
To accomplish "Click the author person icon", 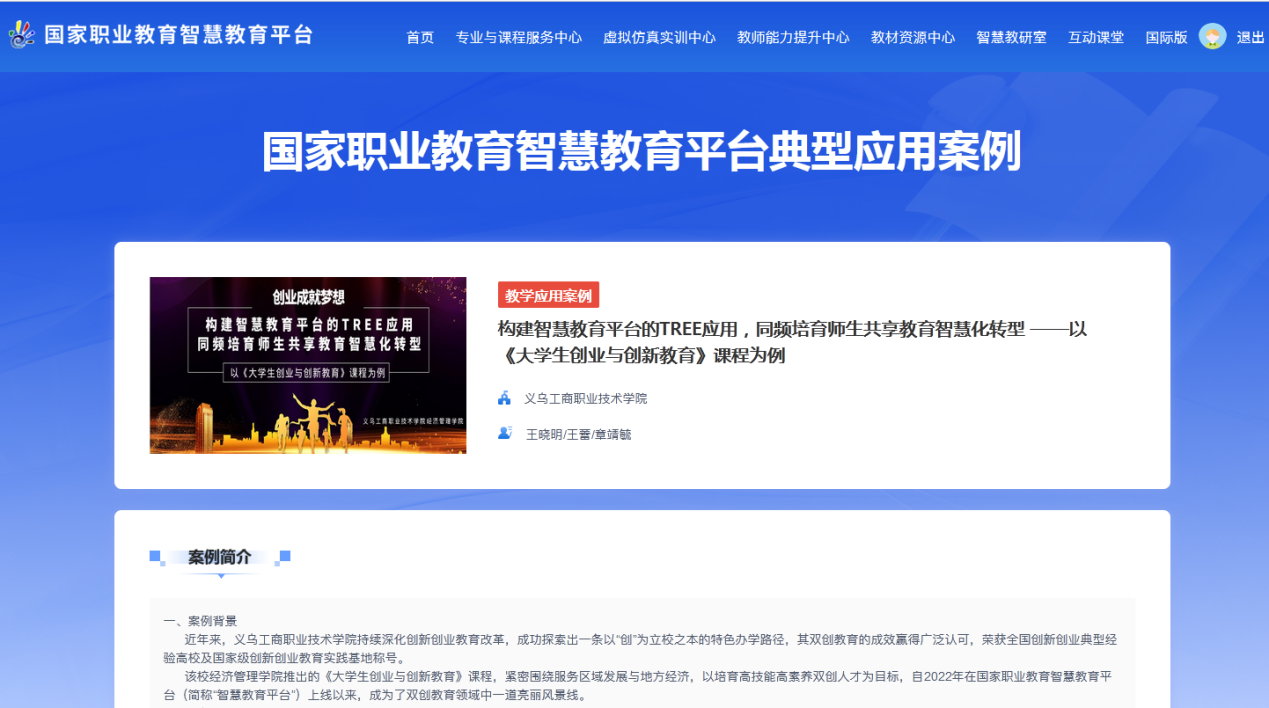I will pyautogui.click(x=505, y=433).
